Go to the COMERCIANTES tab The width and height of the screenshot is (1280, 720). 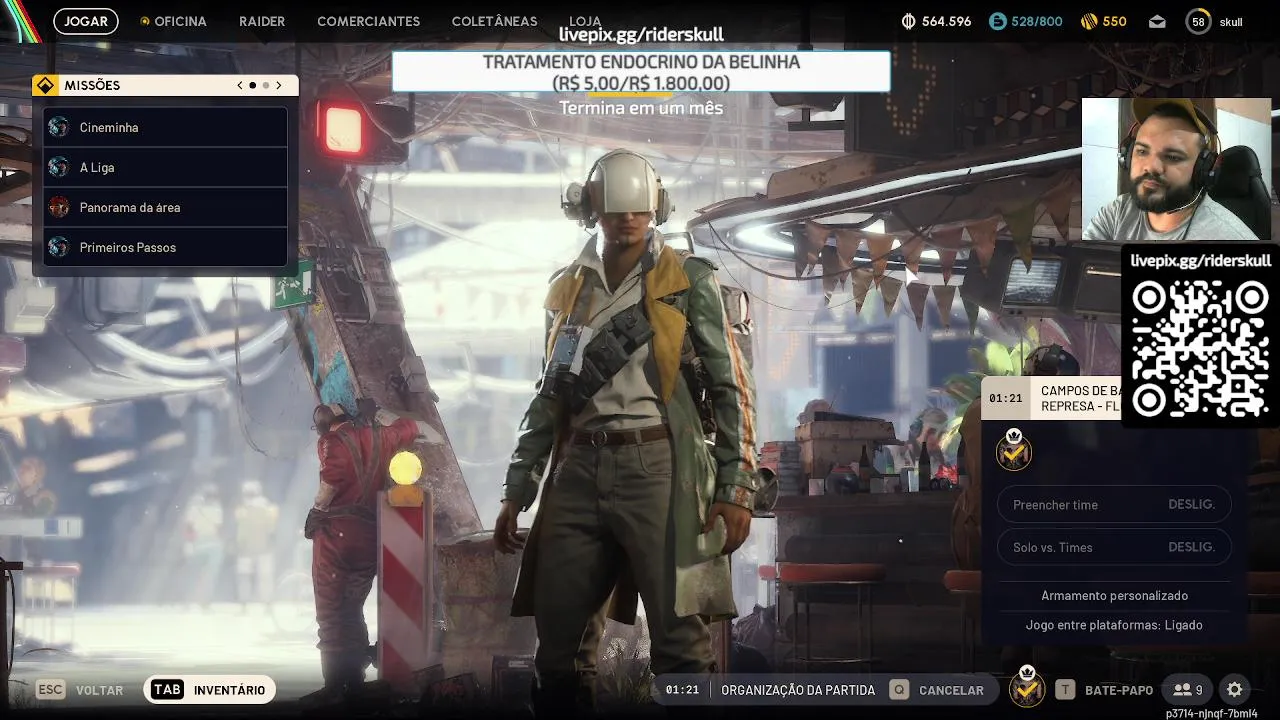tap(368, 21)
